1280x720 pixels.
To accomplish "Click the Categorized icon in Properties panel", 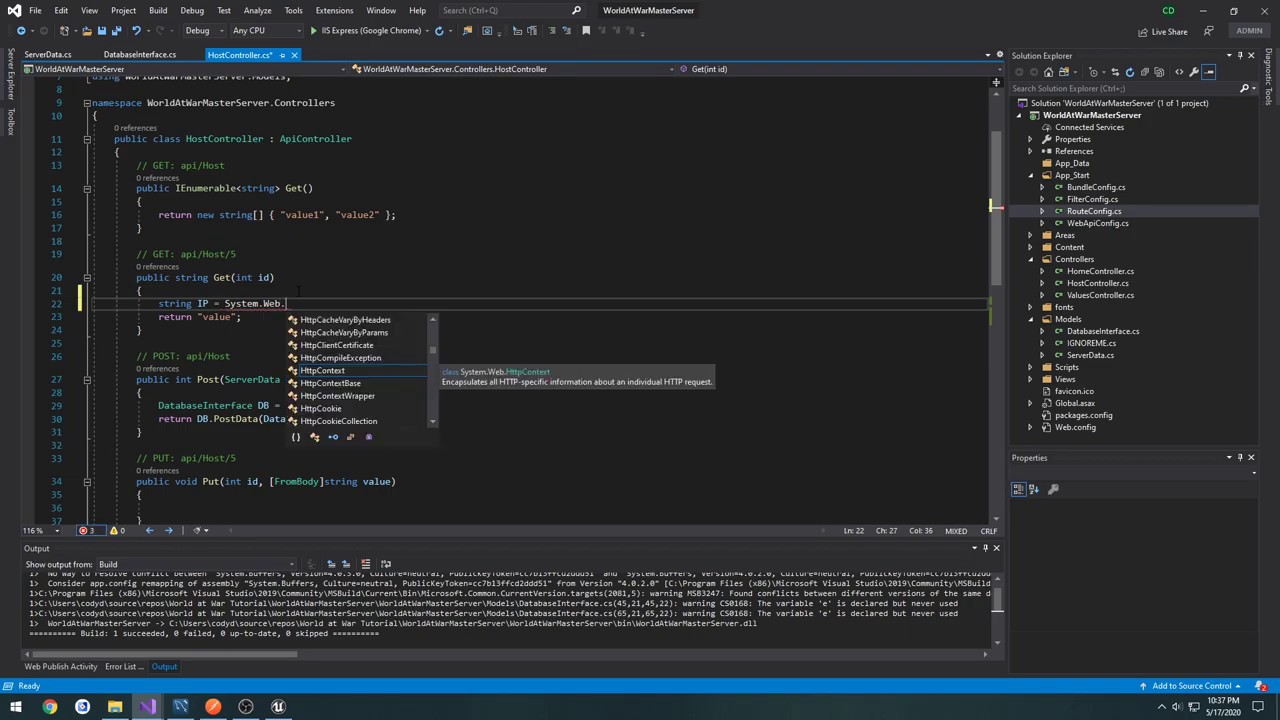I will [x=1018, y=489].
